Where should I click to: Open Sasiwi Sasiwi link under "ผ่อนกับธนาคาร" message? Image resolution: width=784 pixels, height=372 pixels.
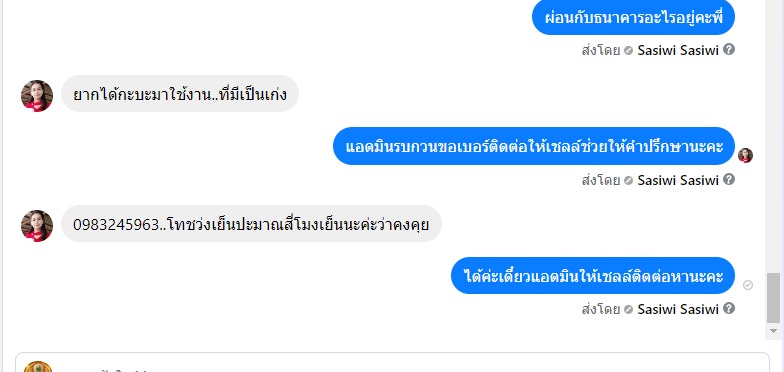tap(678, 50)
